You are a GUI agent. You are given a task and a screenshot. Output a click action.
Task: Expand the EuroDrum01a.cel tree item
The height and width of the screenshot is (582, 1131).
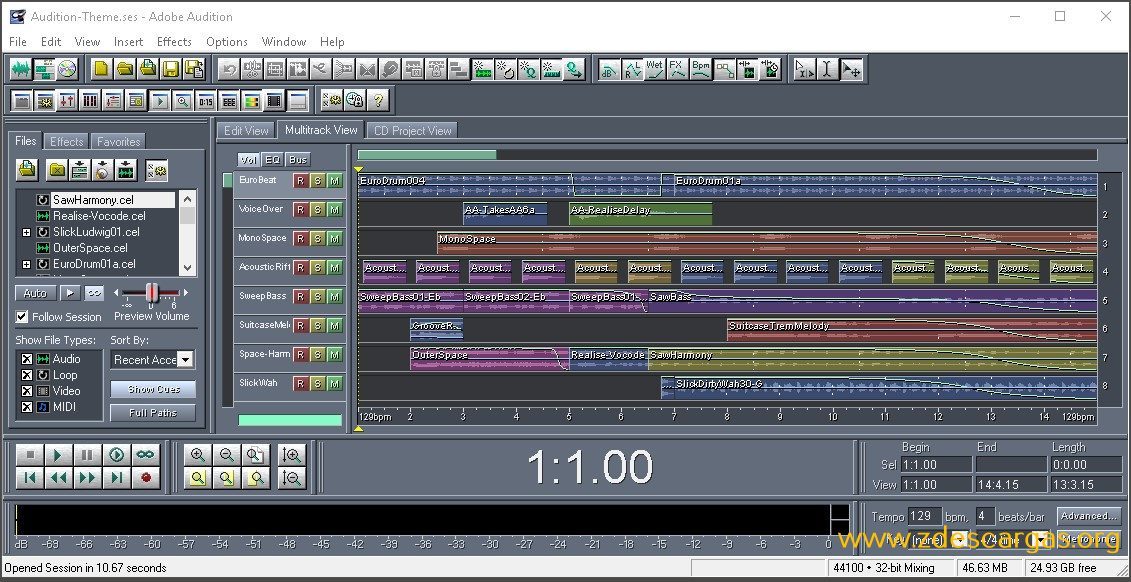point(27,265)
